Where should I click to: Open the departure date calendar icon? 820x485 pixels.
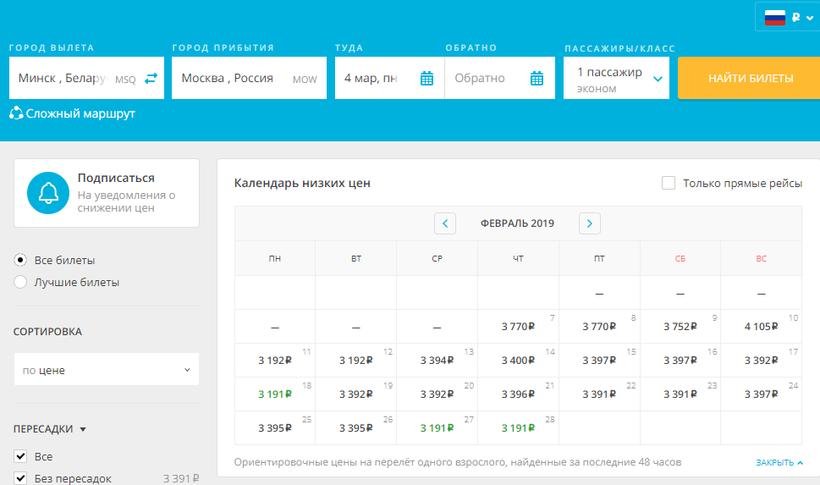[427, 79]
